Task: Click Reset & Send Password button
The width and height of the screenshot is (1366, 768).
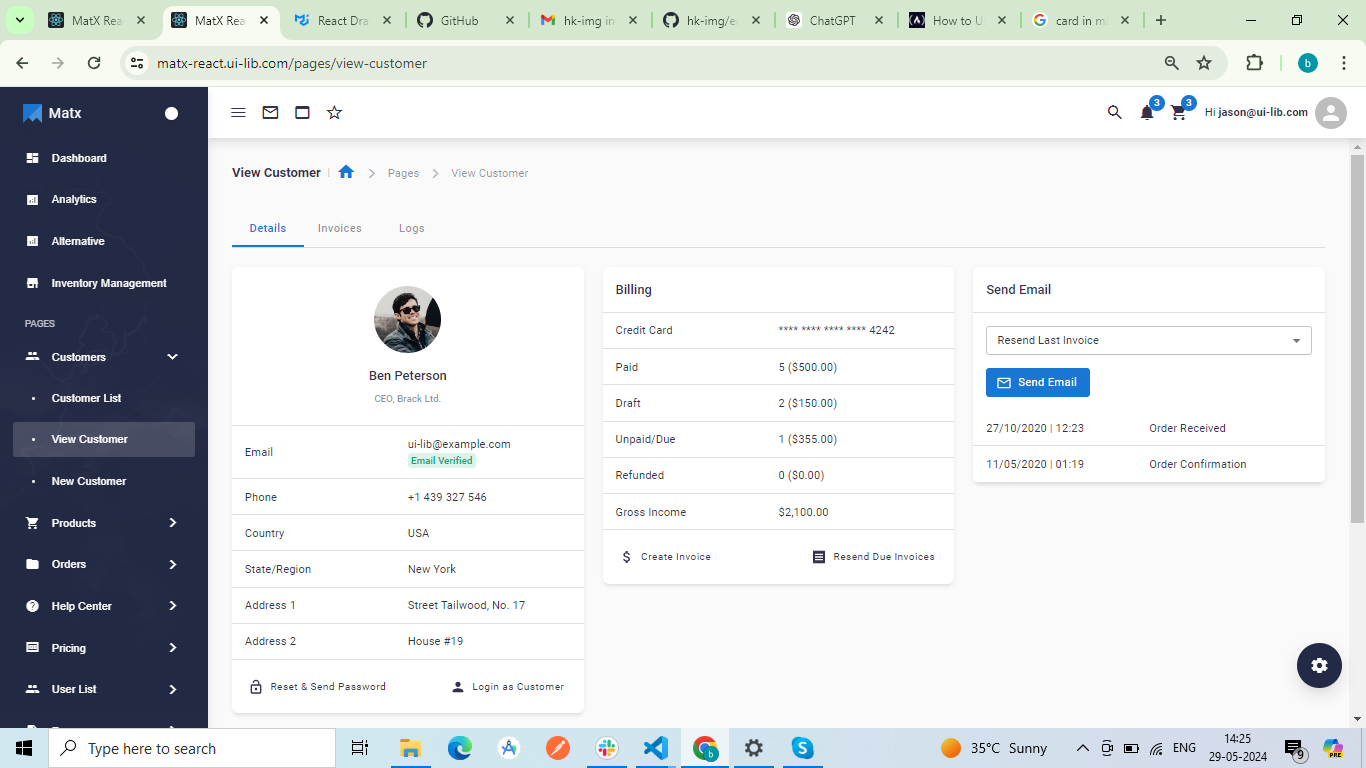Action: 317,687
